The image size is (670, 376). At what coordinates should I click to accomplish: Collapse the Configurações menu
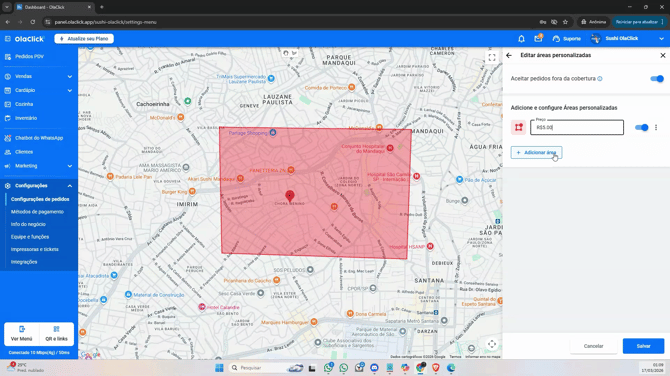point(39,186)
